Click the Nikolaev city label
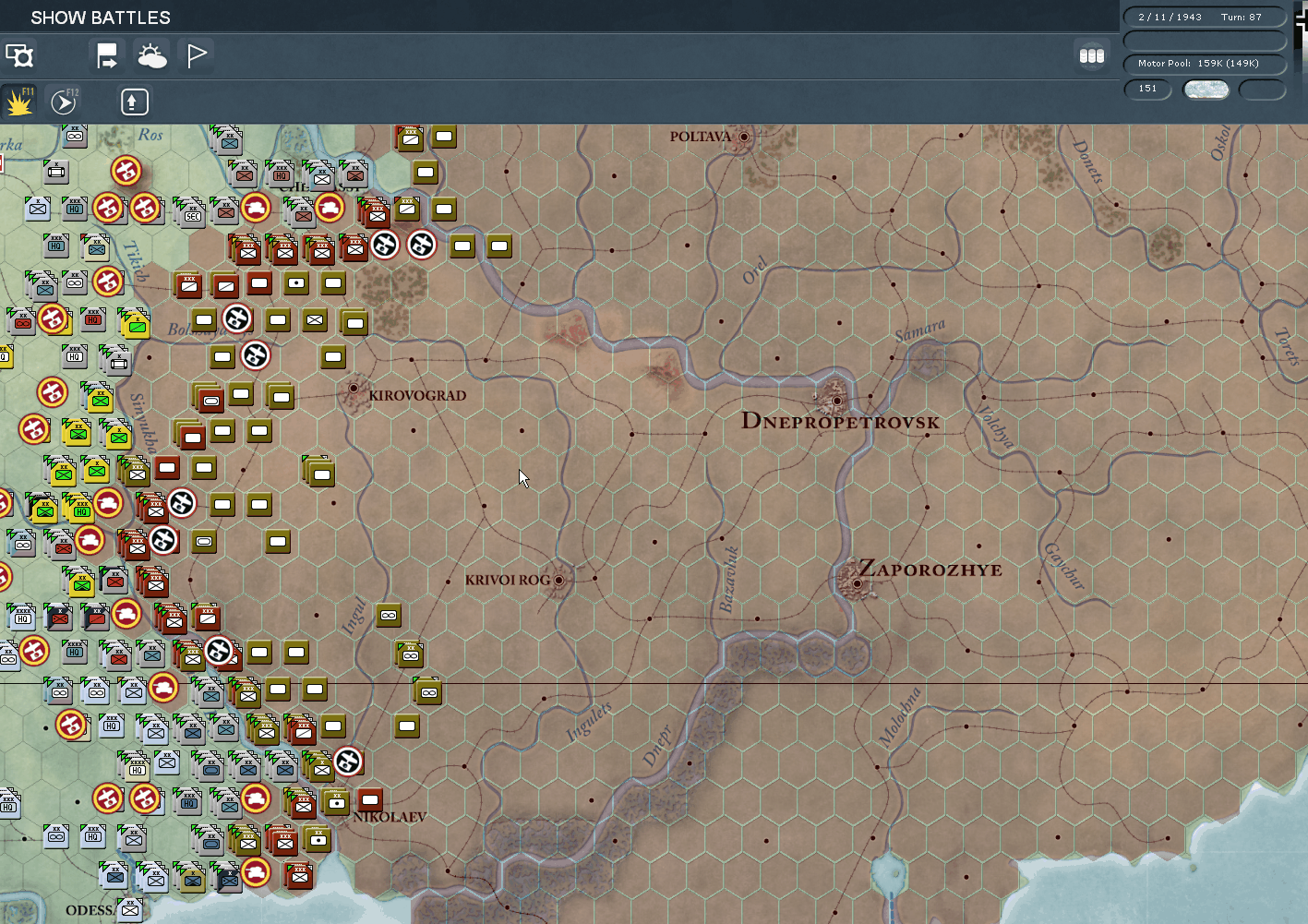This screenshot has width=1308, height=924. click(390, 817)
